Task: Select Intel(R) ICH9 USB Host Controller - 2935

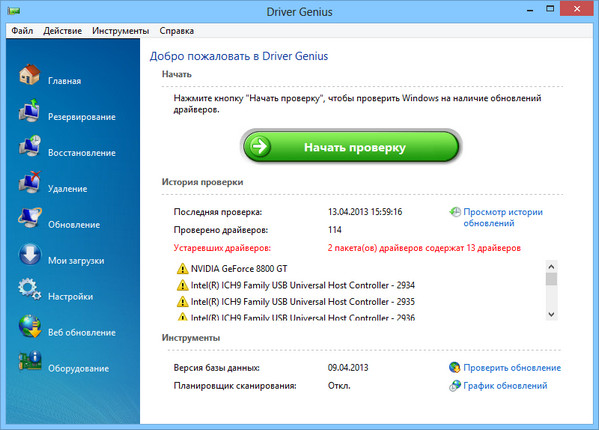Action: [303, 302]
